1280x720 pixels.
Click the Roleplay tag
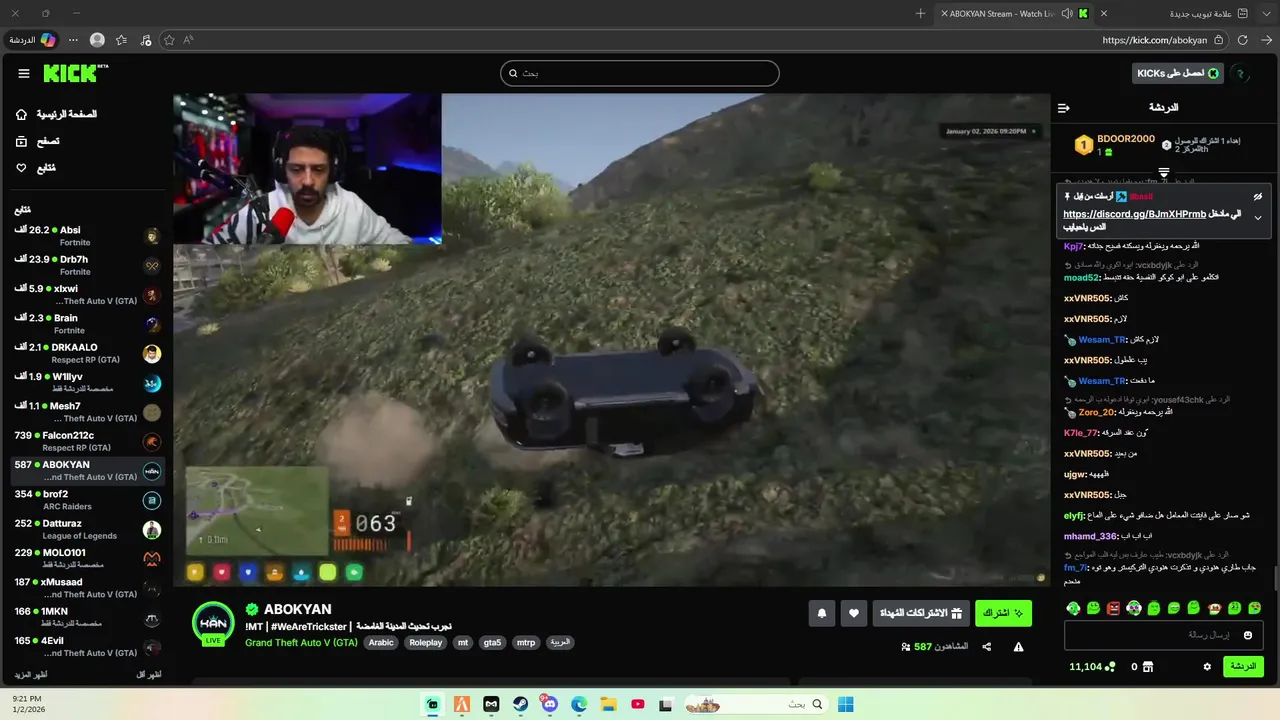[x=425, y=643]
